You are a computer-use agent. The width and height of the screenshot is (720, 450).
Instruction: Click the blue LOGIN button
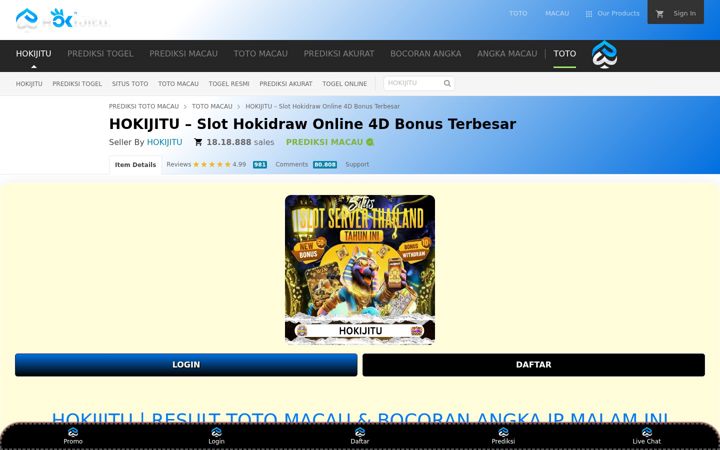186,365
